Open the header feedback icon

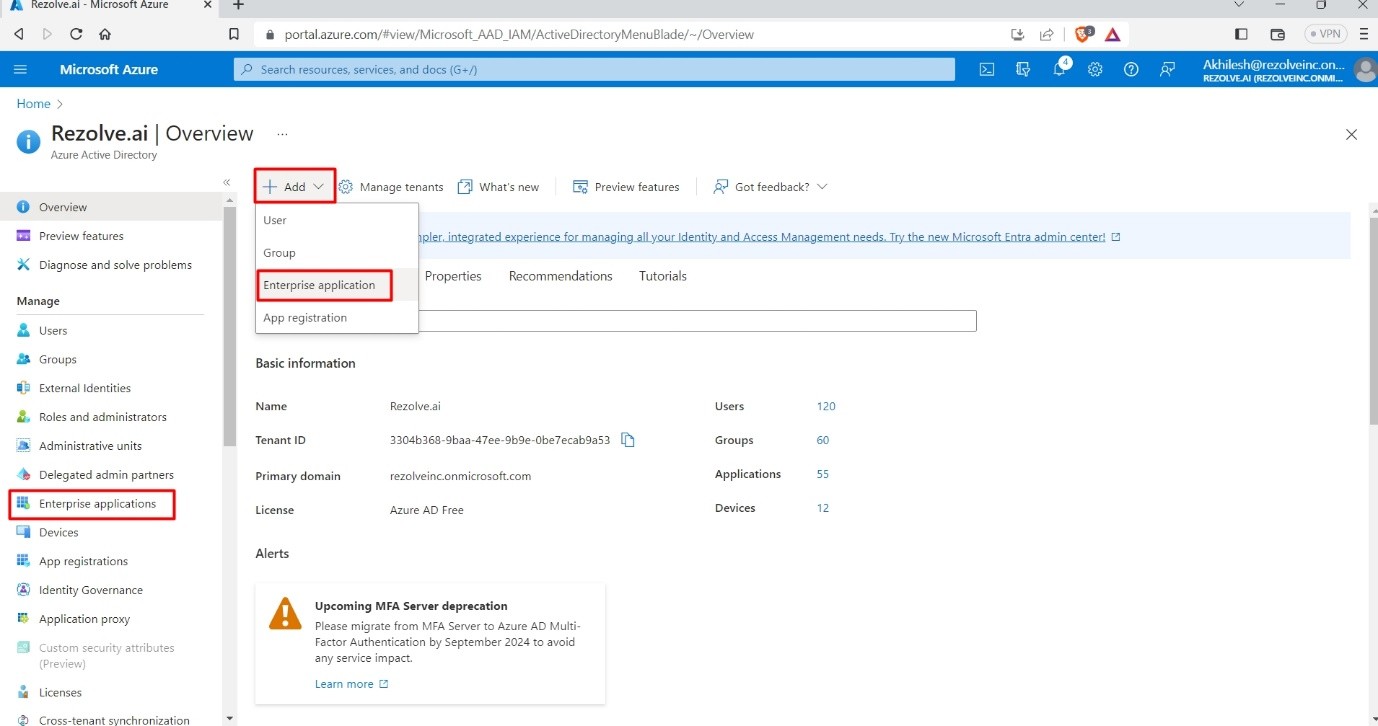pyautogui.click(x=1167, y=69)
